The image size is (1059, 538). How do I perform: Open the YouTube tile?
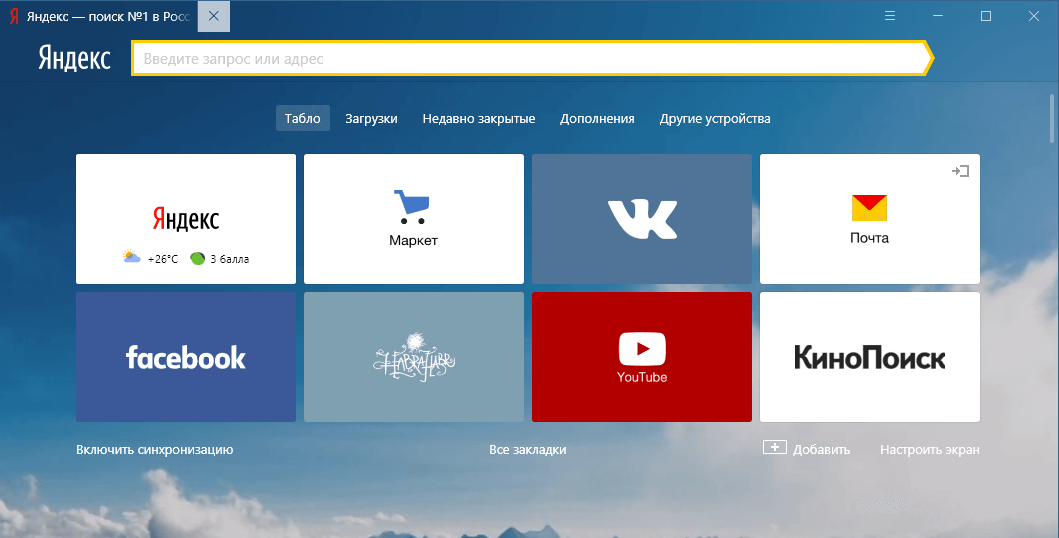click(x=642, y=357)
